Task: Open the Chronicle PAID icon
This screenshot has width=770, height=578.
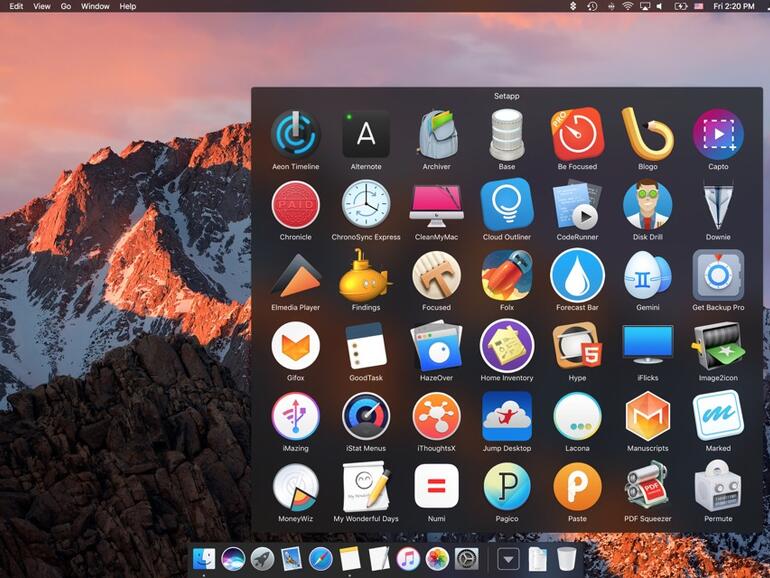Action: 296,205
